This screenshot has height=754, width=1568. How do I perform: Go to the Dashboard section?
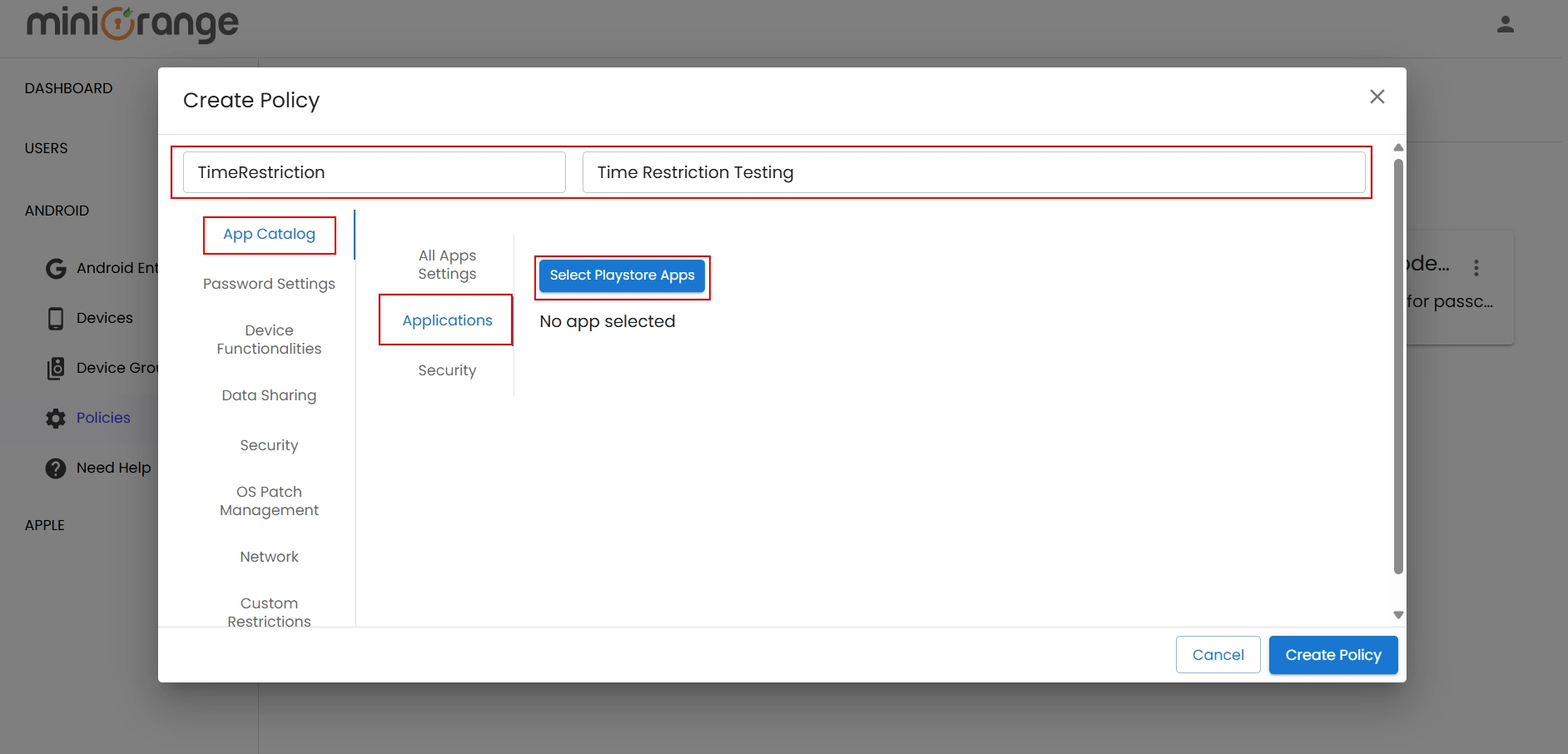pyautogui.click(x=68, y=87)
